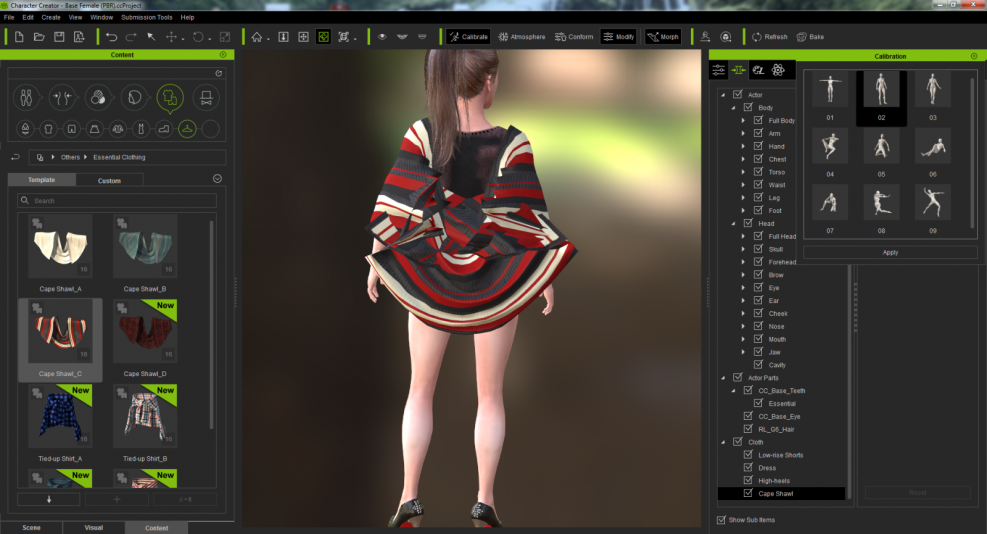987x534 pixels.
Task: Click the Undo arrow icon
Action: pyautogui.click(x=111, y=37)
